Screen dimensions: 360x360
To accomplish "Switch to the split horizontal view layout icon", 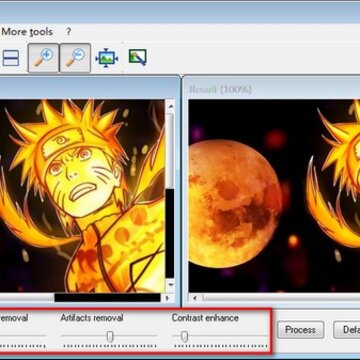I will point(11,58).
